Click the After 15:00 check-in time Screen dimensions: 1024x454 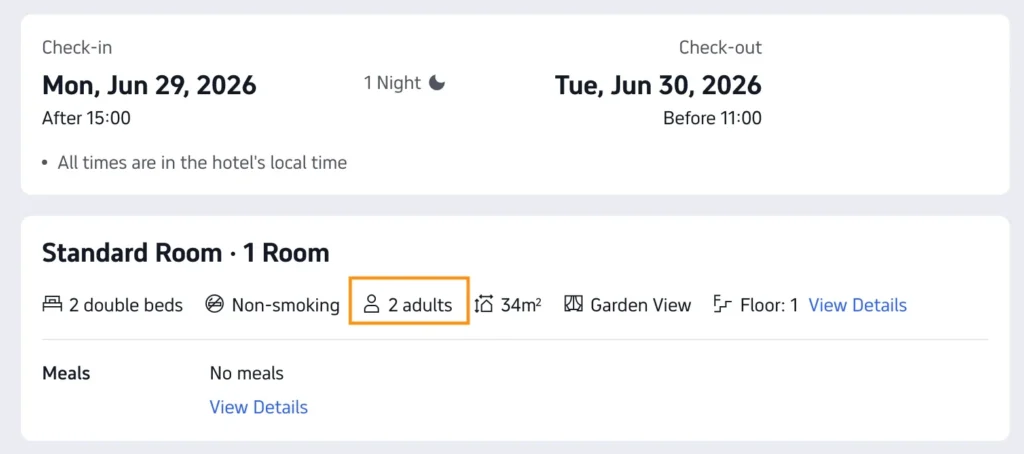pyautogui.click(x=86, y=118)
